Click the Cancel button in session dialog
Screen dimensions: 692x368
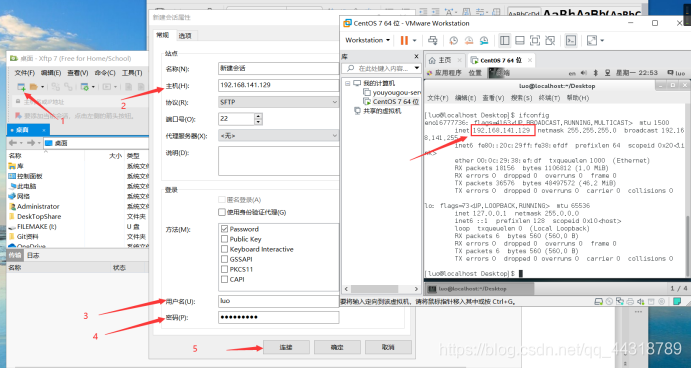pos(388,347)
